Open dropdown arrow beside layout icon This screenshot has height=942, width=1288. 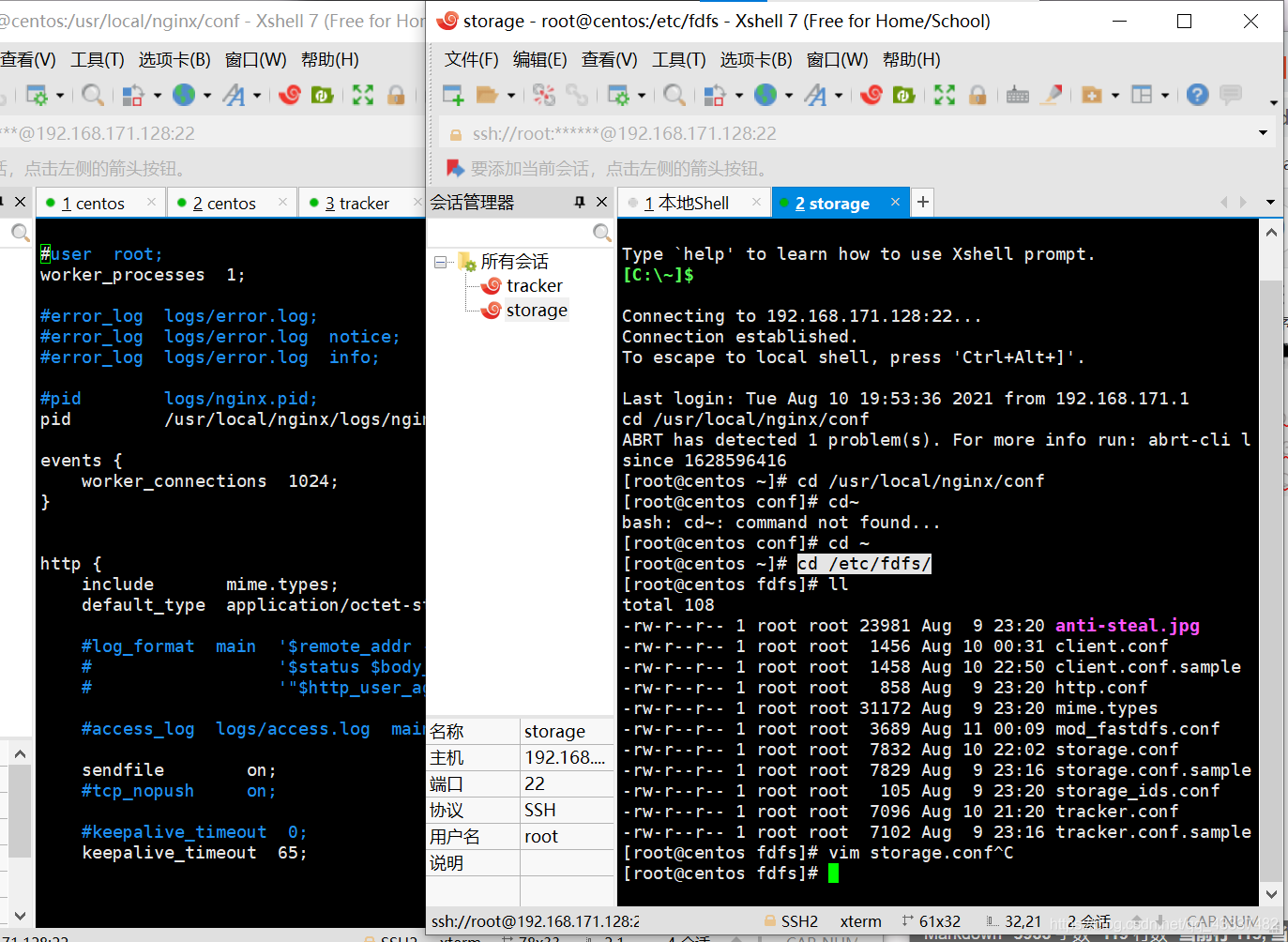point(1165,96)
